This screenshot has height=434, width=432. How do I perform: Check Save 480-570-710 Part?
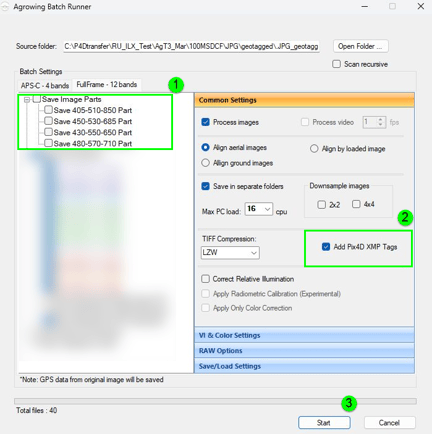(48, 143)
